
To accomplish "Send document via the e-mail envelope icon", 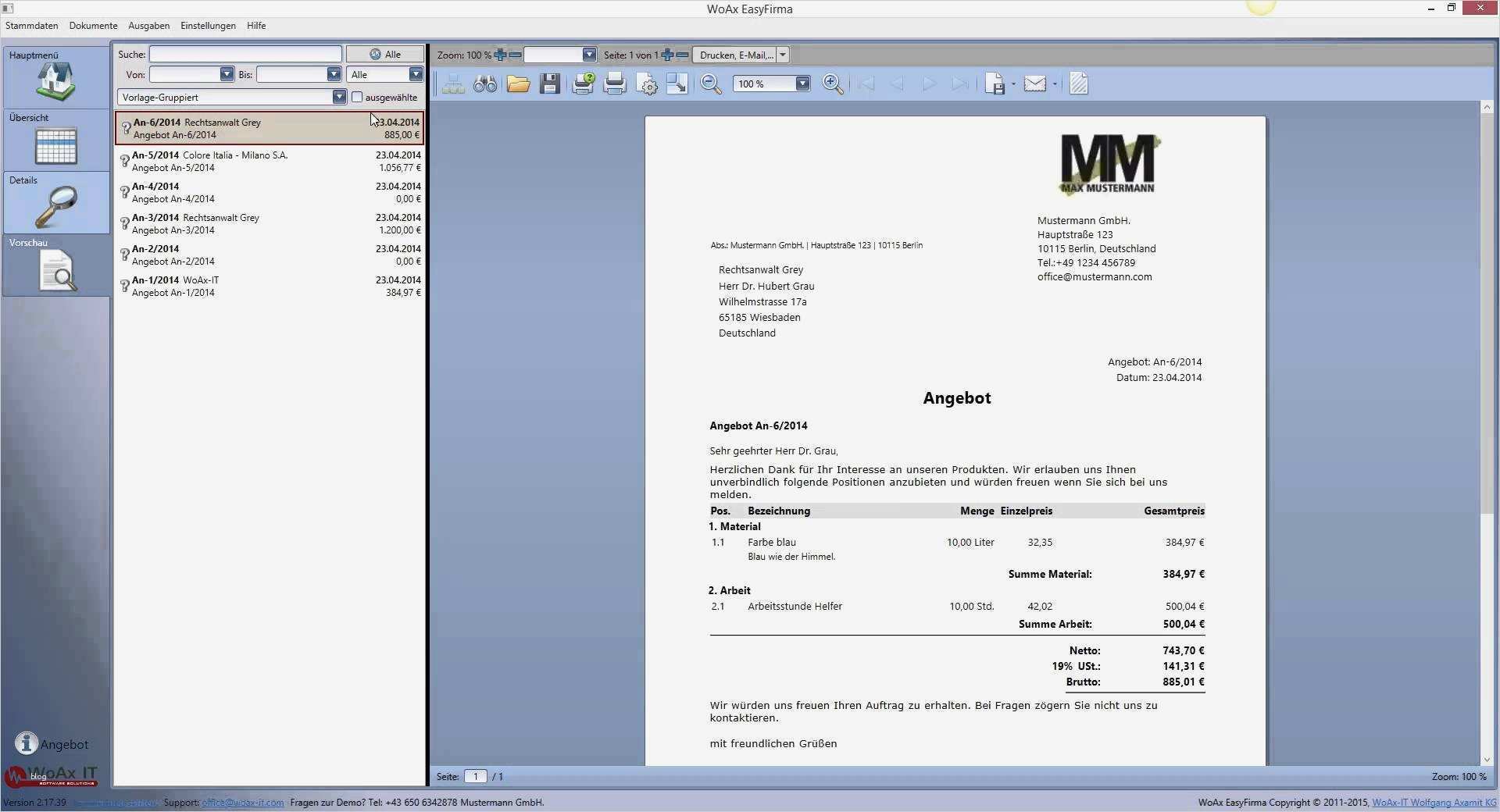I will 1034,84.
